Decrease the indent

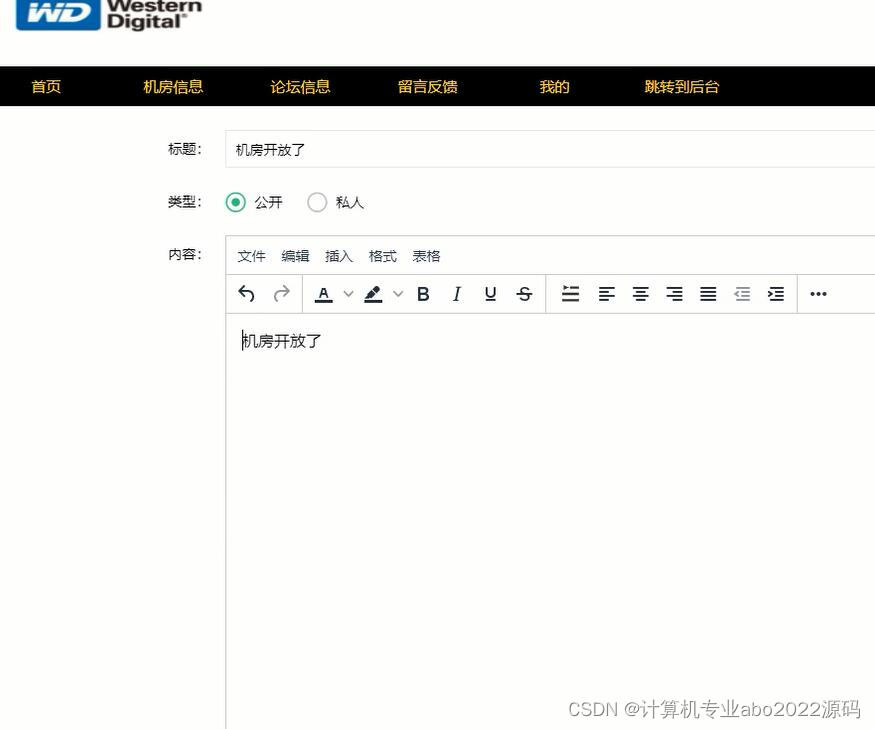[x=742, y=294]
